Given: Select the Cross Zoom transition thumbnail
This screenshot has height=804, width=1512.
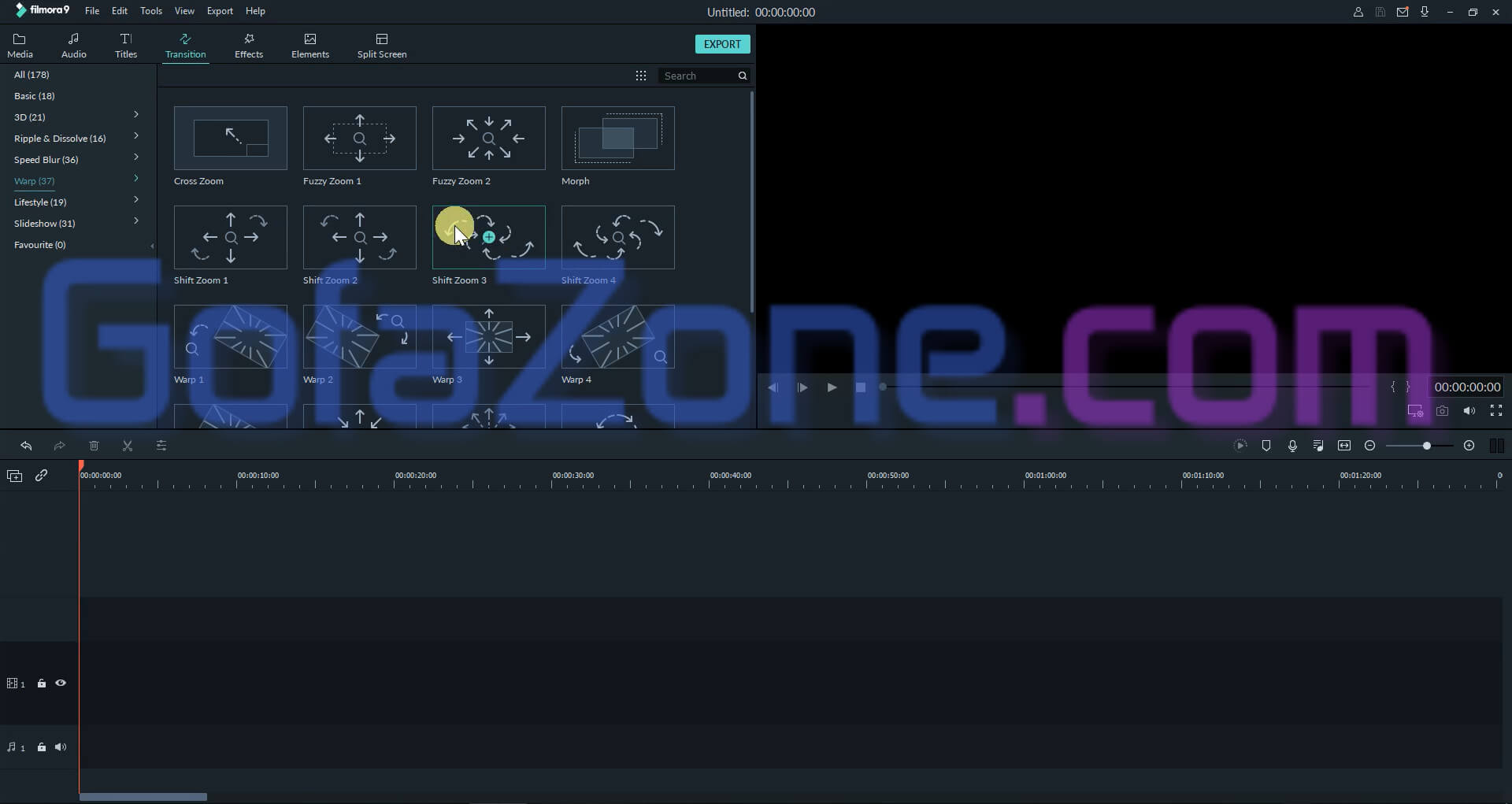Looking at the screenshot, I should [231, 139].
